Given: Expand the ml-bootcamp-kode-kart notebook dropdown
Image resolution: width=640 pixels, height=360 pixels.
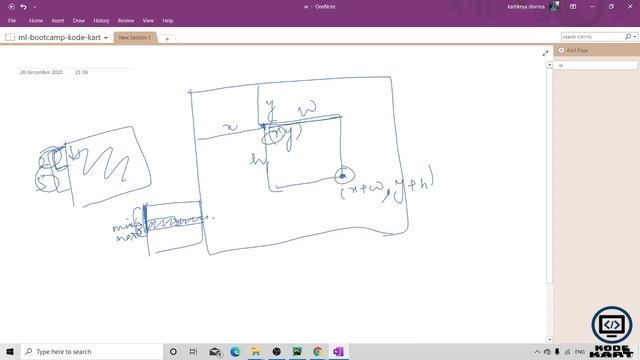Looking at the screenshot, I should 106,38.
